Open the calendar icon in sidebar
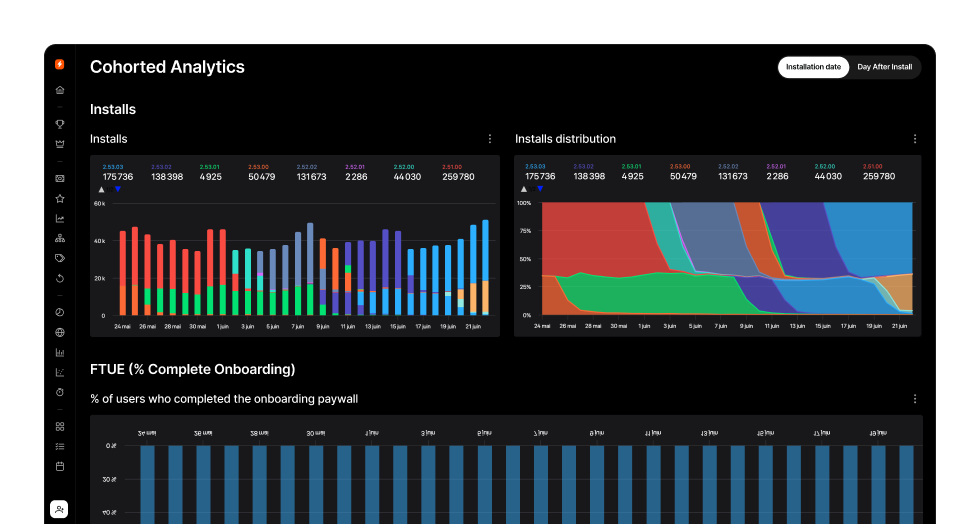The image size is (980, 524). [60, 466]
